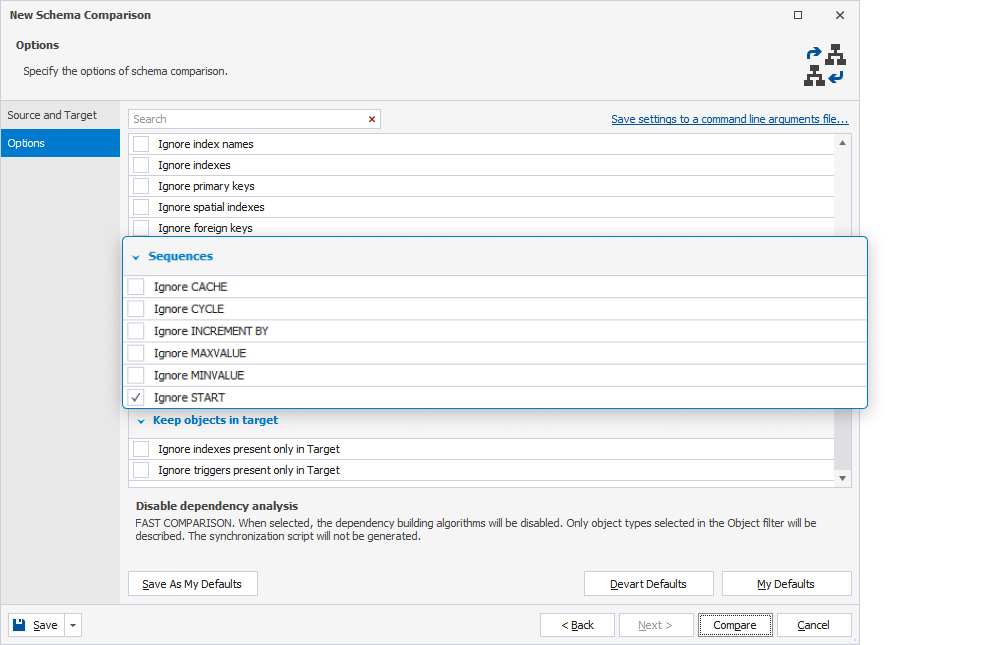The height and width of the screenshot is (645, 1000).
Task: Cancel the schema comparison wizard
Action: point(814,625)
